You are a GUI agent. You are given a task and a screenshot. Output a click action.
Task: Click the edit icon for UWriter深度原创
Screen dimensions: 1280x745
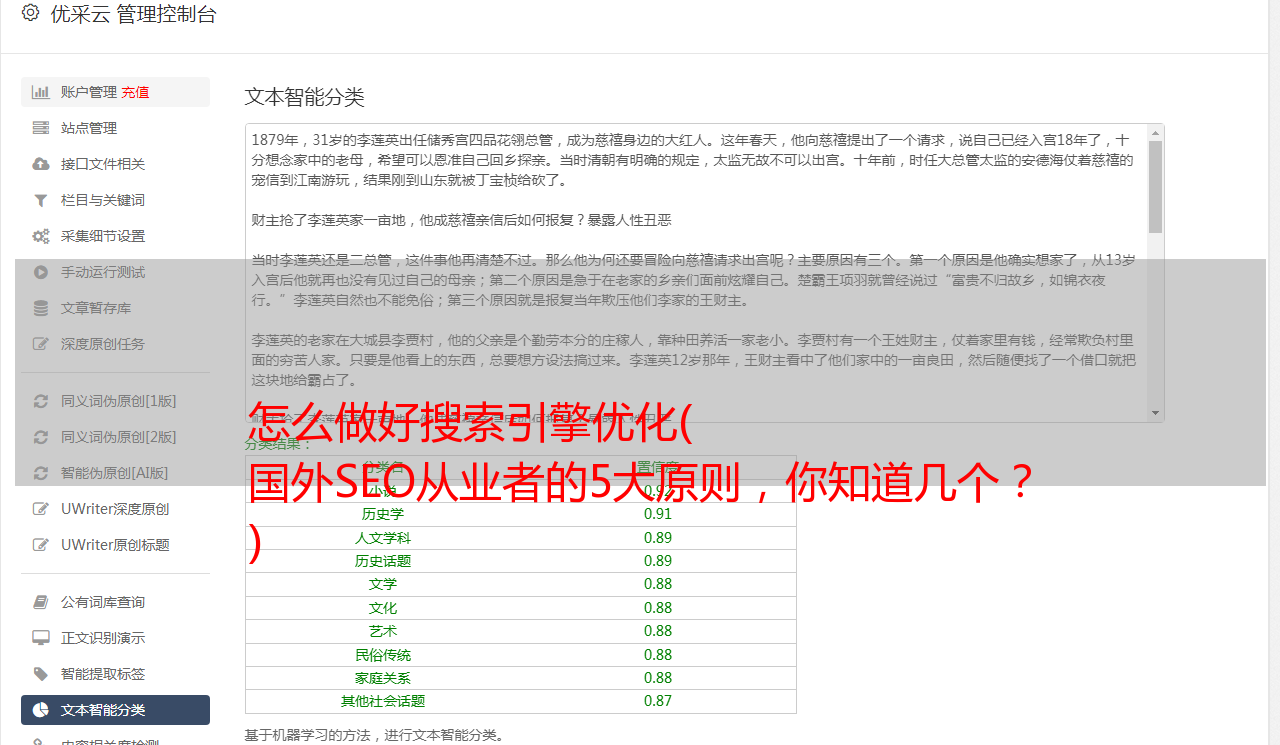pos(41,509)
